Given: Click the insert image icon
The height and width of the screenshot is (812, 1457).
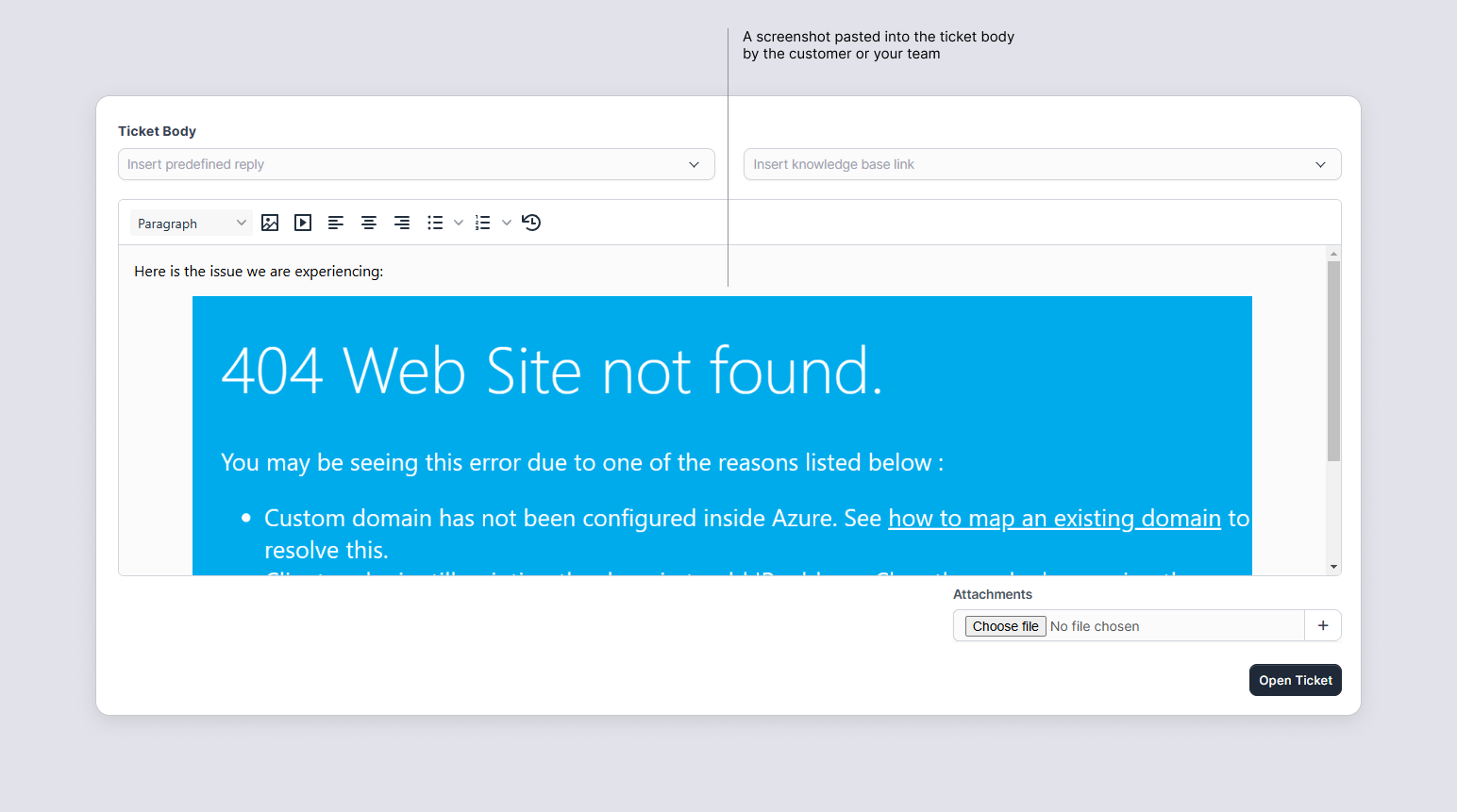Looking at the screenshot, I should [270, 223].
